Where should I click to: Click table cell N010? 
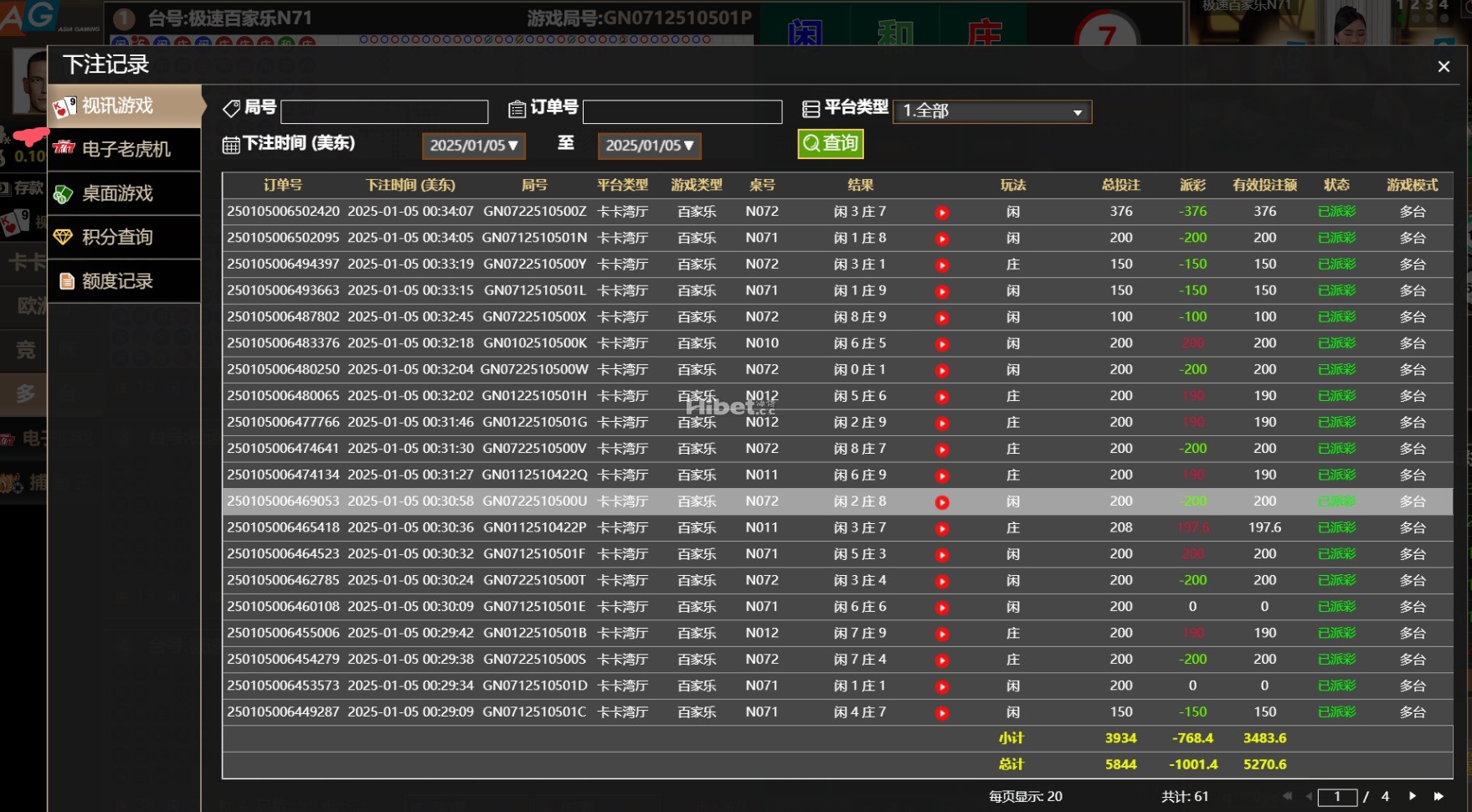coord(762,343)
